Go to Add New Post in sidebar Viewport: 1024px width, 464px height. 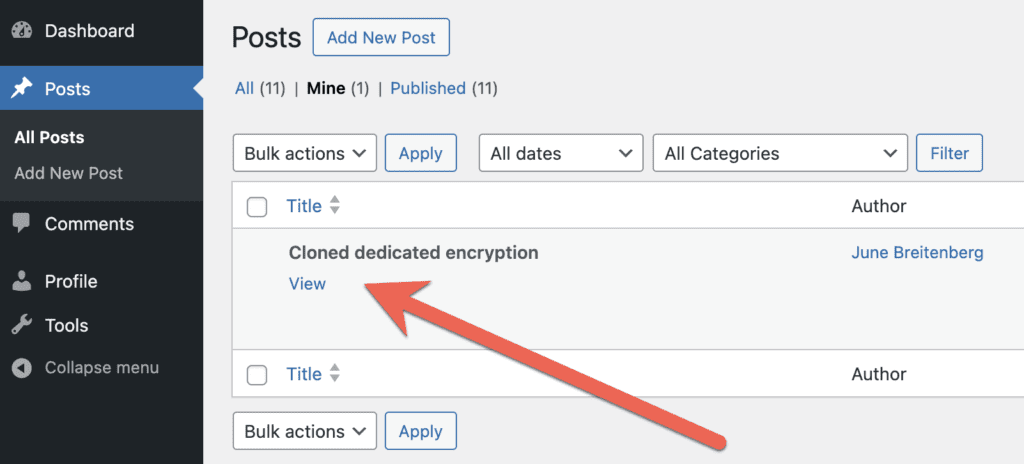click(69, 173)
